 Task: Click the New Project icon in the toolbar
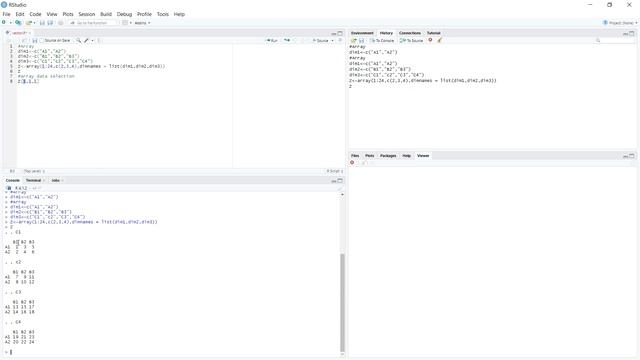18,23
